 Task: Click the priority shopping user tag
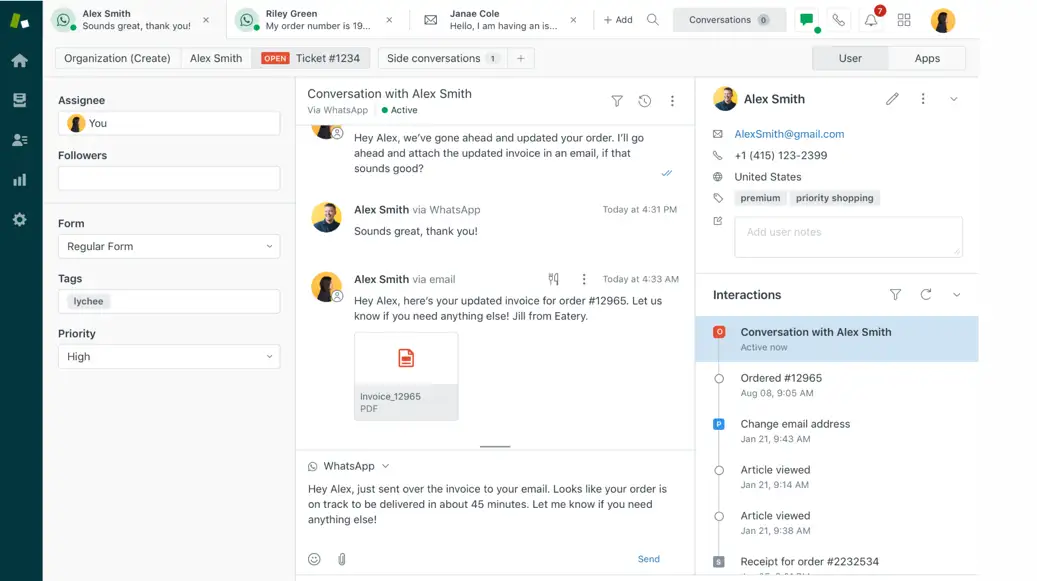(835, 198)
